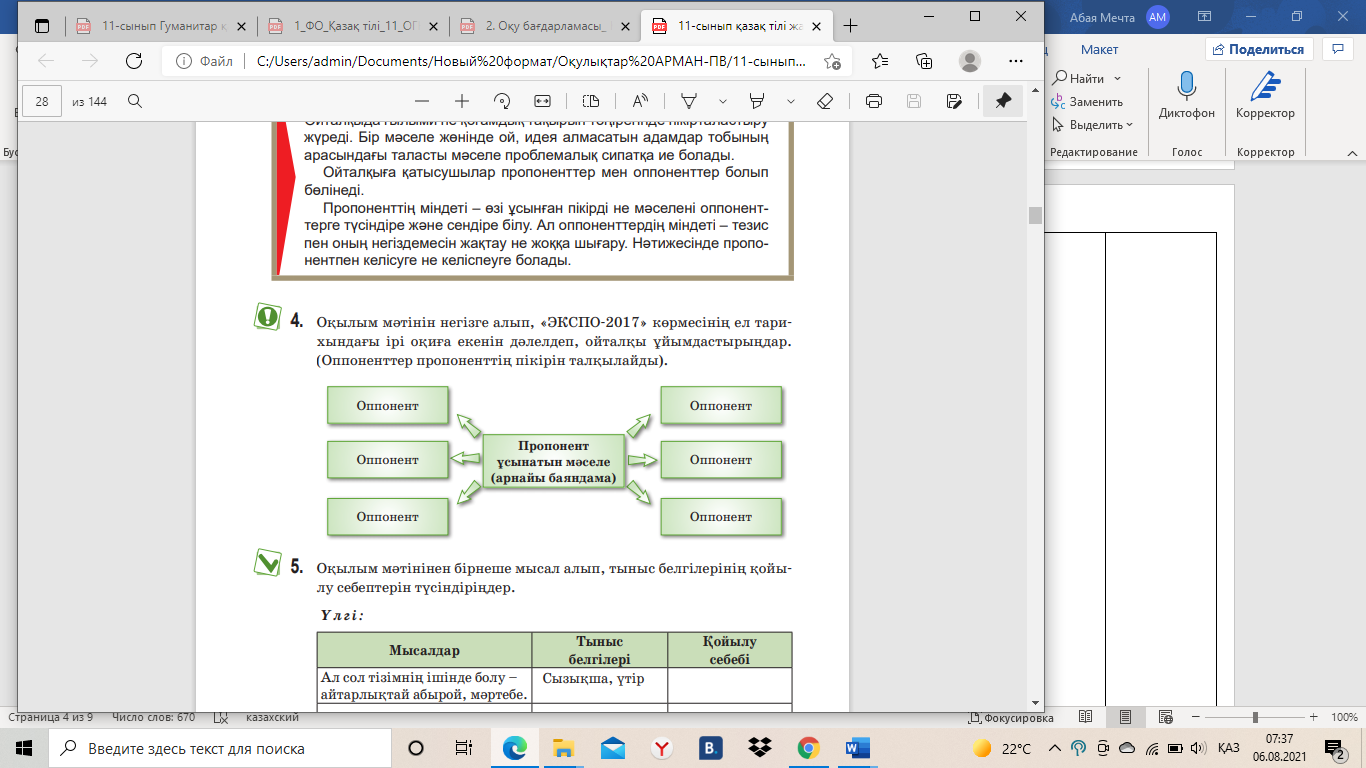Enable Фокусировка mode in Word

(x=1012, y=718)
